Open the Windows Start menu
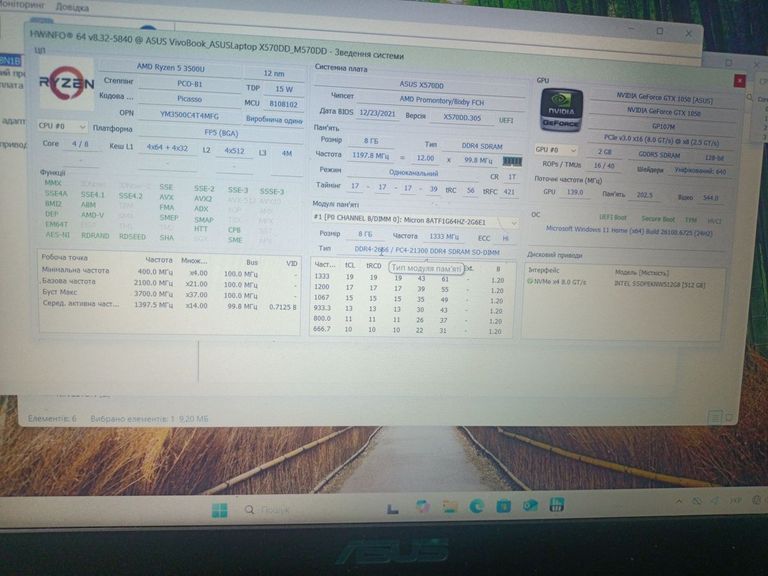The width and height of the screenshot is (768, 576). [x=219, y=511]
